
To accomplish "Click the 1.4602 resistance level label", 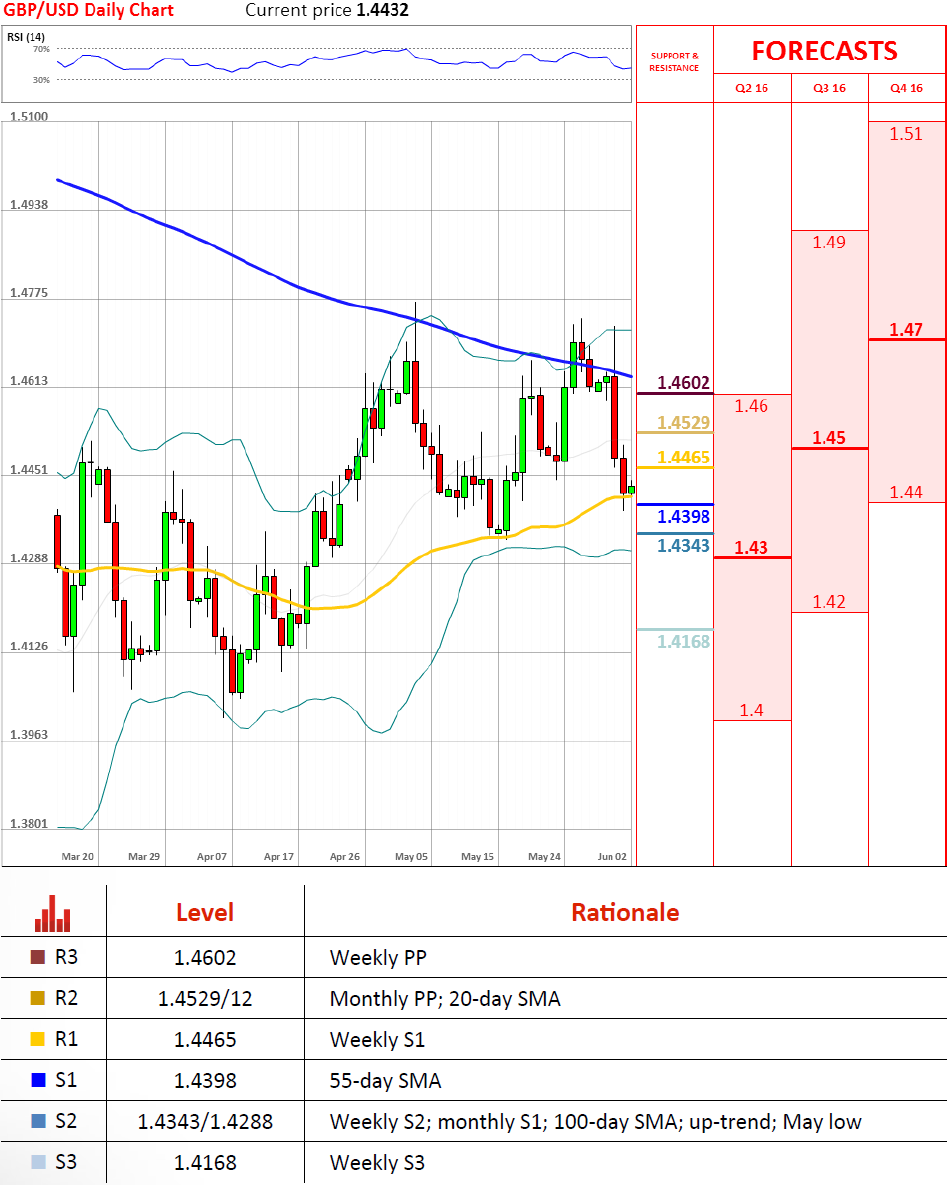I will tap(683, 382).
